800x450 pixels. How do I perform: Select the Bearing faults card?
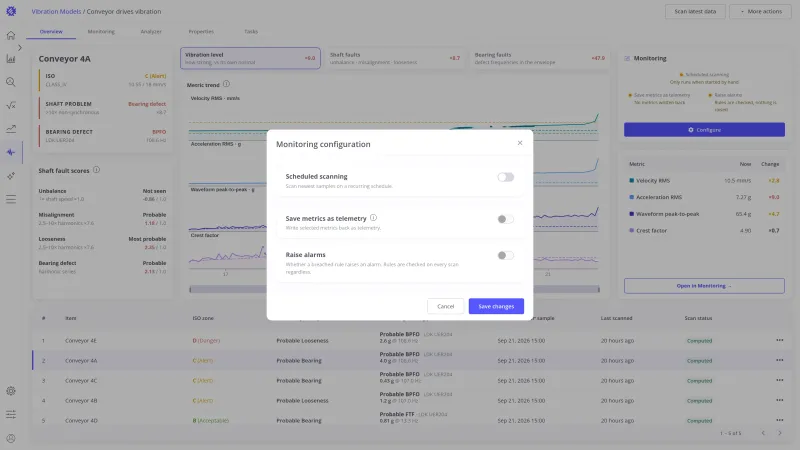pyautogui.click(x=540, y=58)
